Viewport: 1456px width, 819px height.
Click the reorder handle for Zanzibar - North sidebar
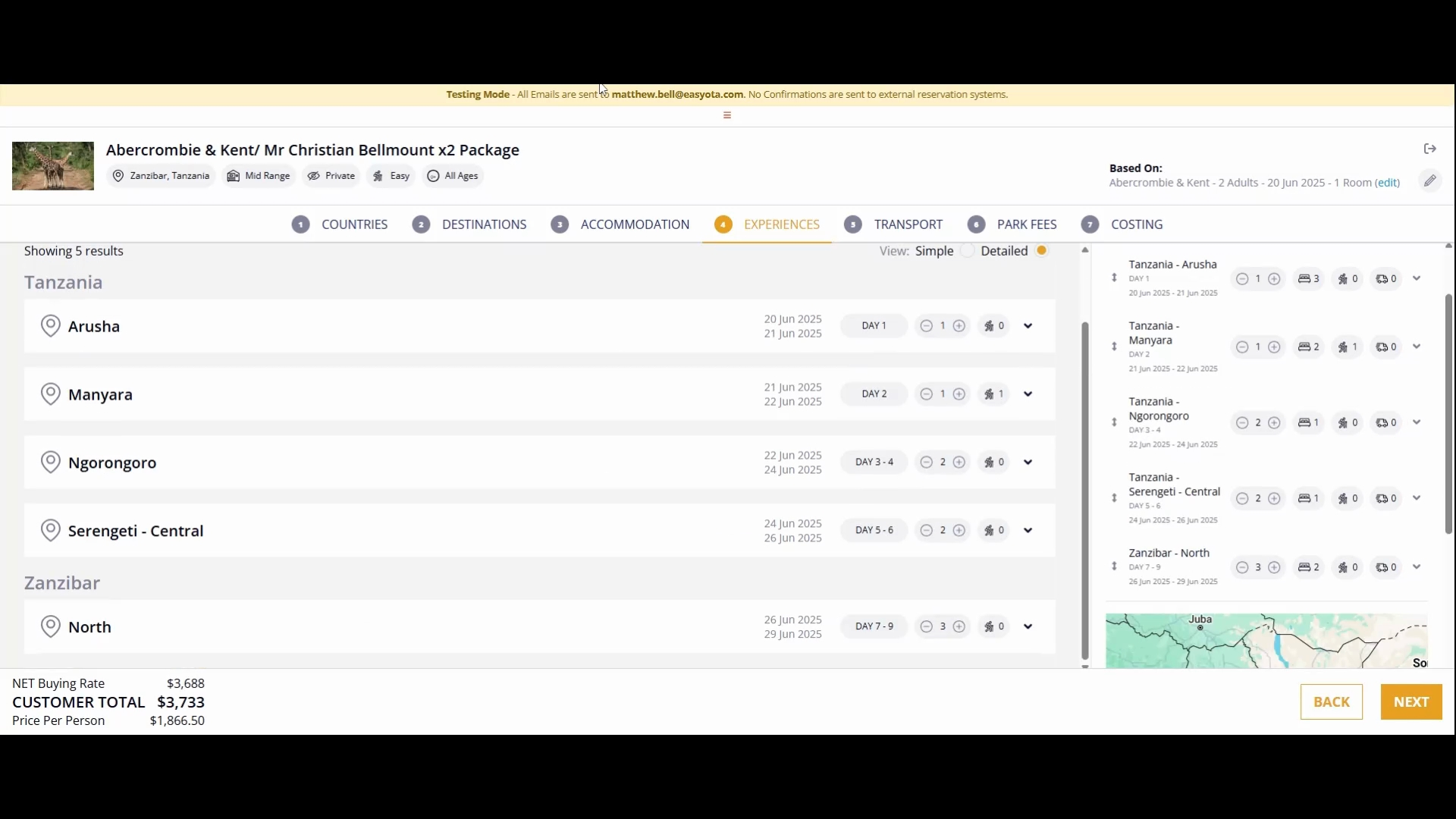pos(1114,566)
